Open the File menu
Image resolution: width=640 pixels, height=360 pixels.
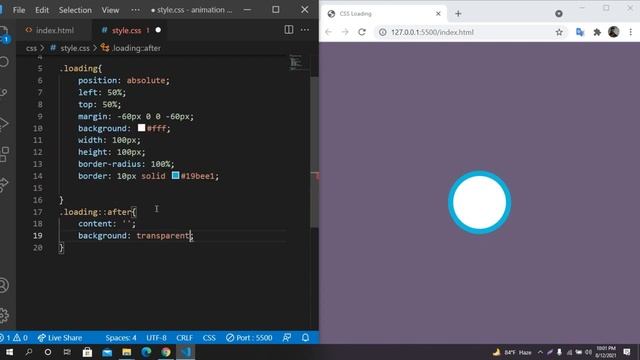(19, 10)
